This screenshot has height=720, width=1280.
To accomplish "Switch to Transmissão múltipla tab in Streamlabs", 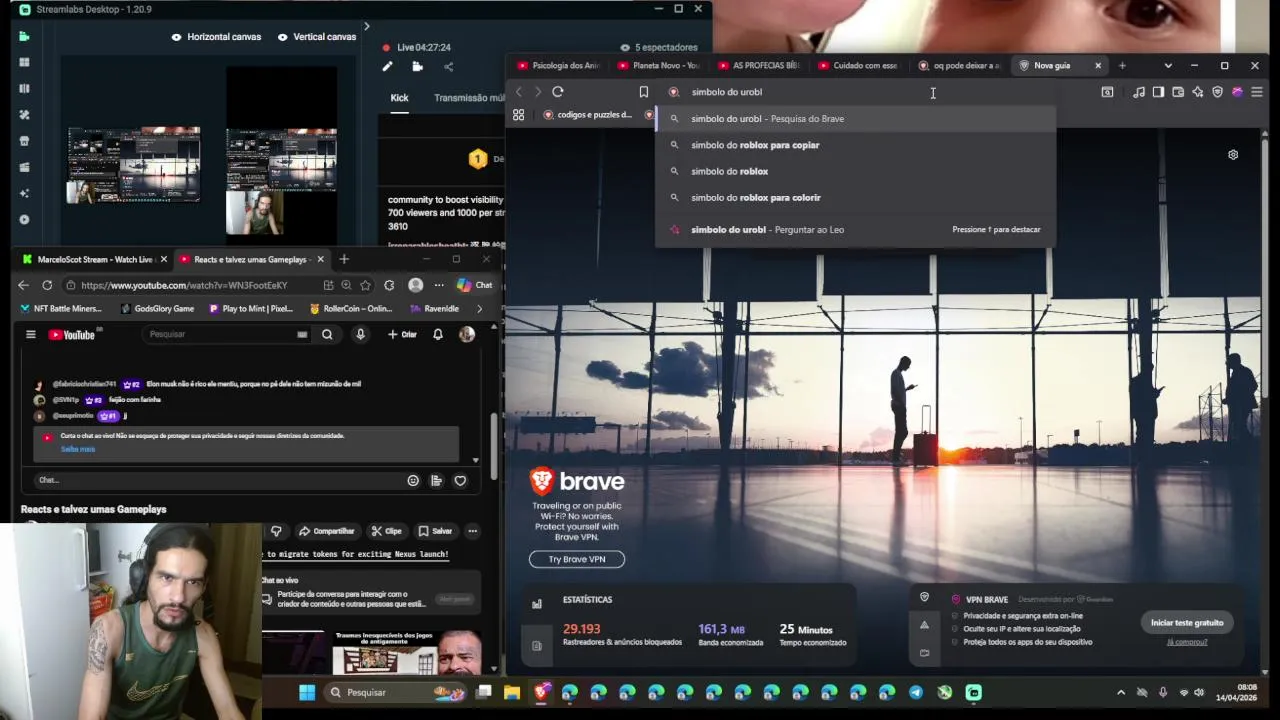I will pos(469,98).
